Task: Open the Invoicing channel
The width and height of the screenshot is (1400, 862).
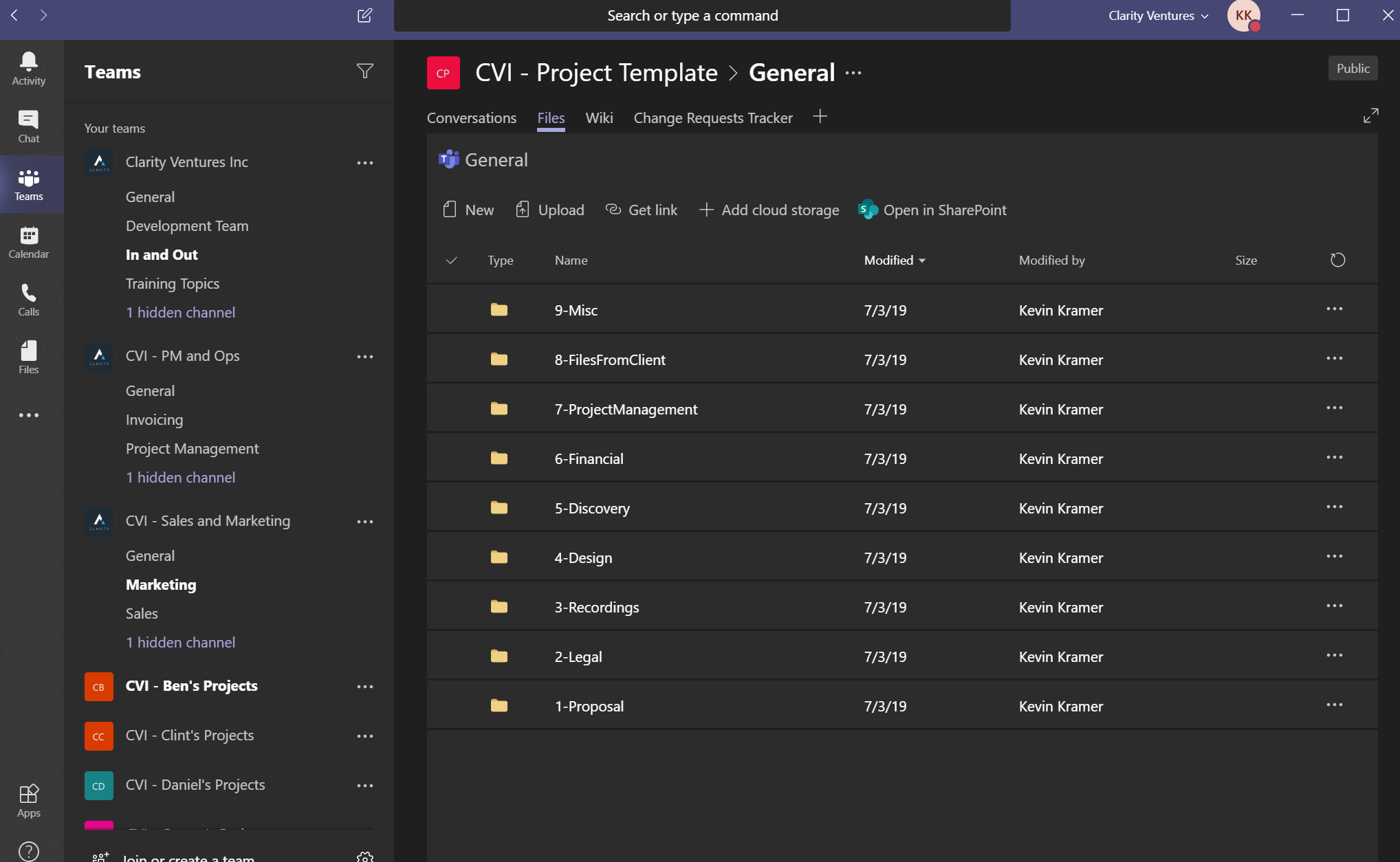Action: pyautogui.click(x=155, y=419)
